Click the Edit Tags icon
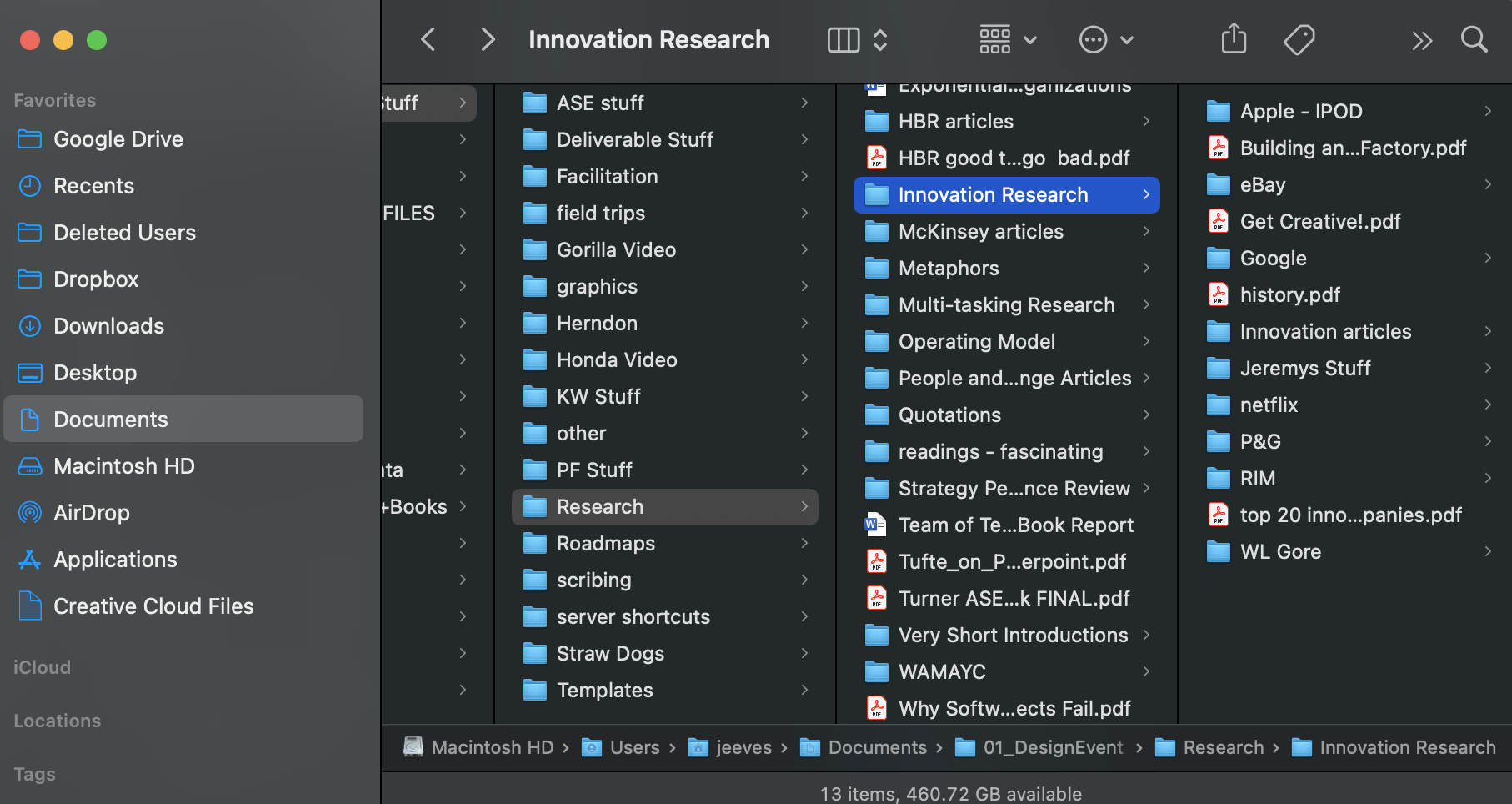Image resolution: width=1512 pixels, height=804 pixels. [1299, 39]
